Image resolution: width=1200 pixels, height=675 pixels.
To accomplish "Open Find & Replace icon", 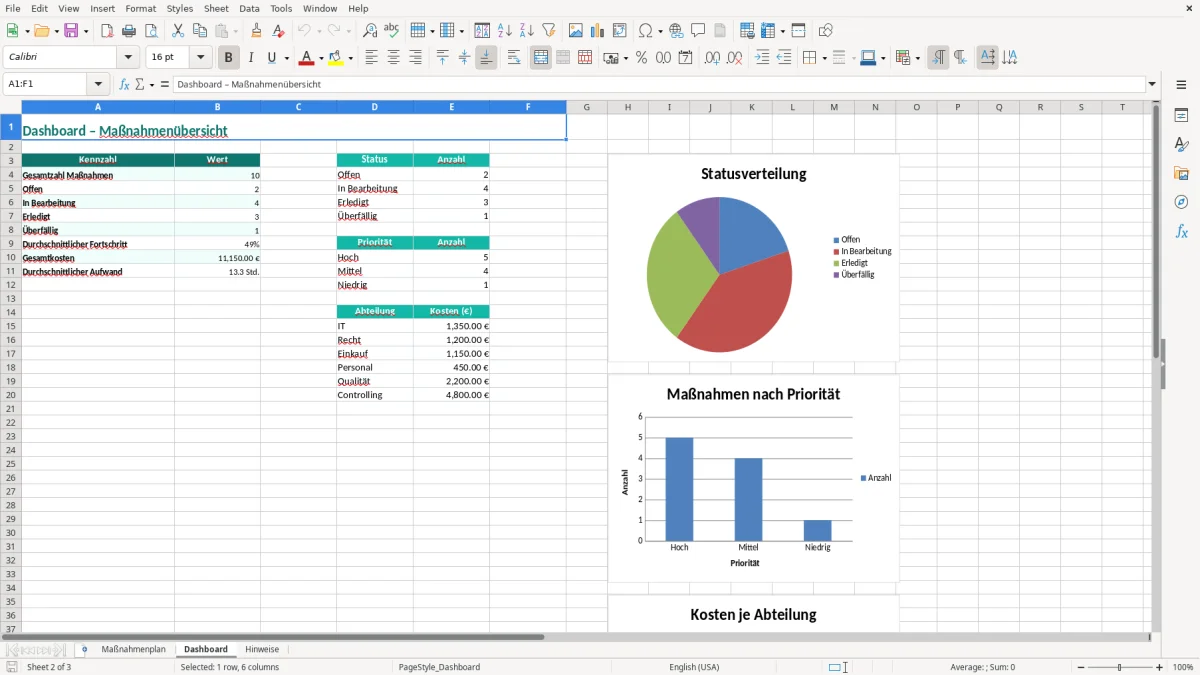I will 370,31.
